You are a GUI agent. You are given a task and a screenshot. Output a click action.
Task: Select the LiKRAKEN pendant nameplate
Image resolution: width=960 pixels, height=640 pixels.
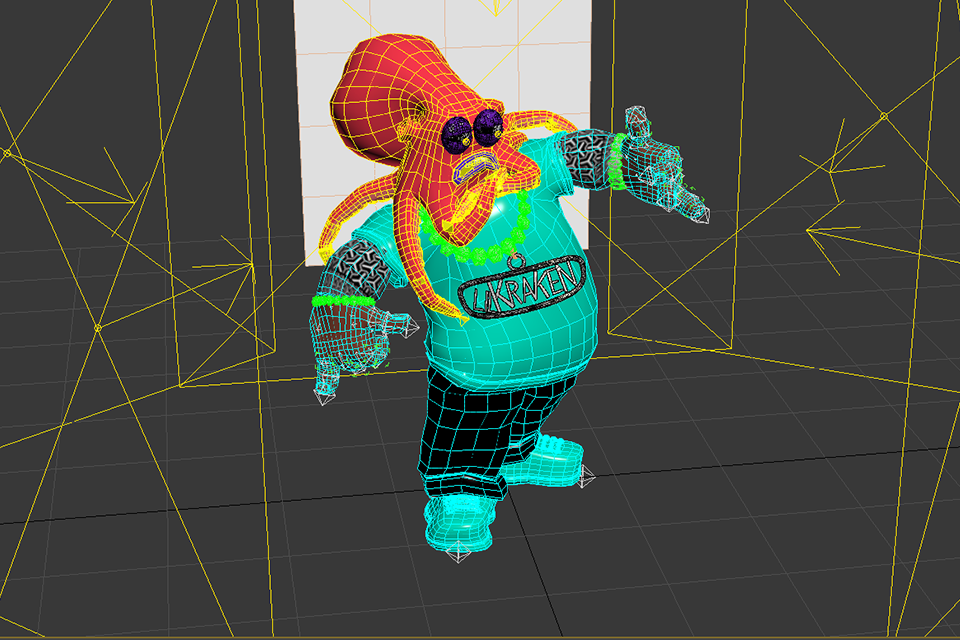pyautogui.click(x=521, y=287)
